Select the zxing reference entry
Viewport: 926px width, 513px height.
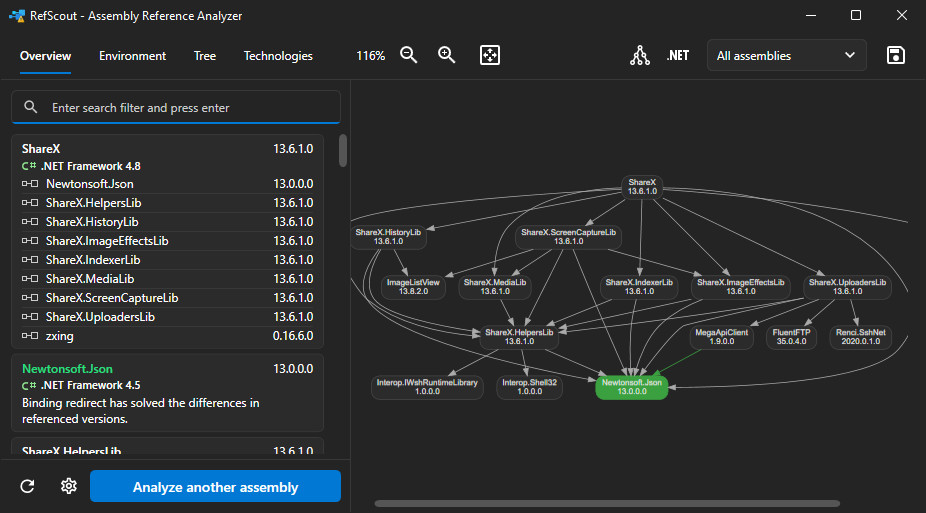click(x=168, y=336)
